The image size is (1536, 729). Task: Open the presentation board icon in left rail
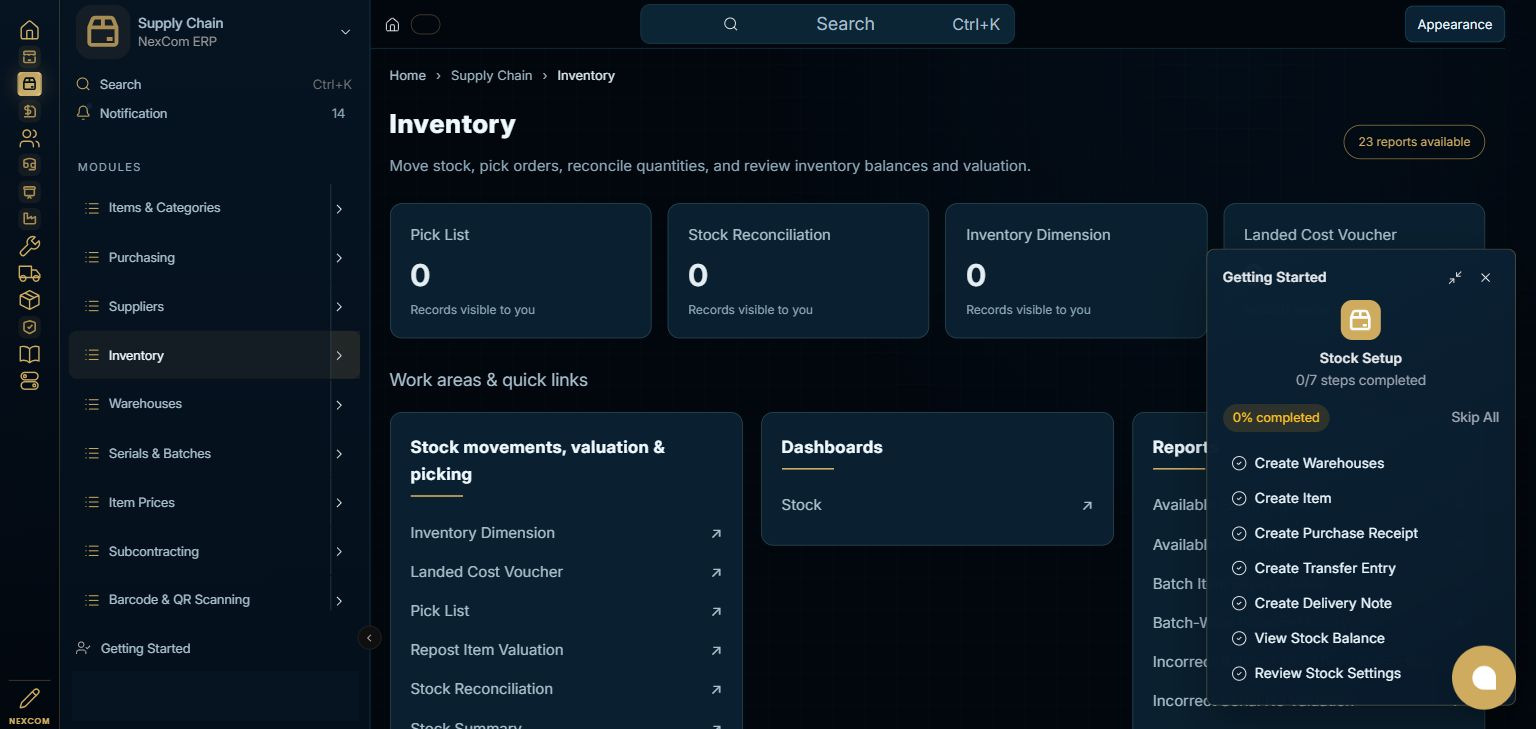click(x=29, y=192)
